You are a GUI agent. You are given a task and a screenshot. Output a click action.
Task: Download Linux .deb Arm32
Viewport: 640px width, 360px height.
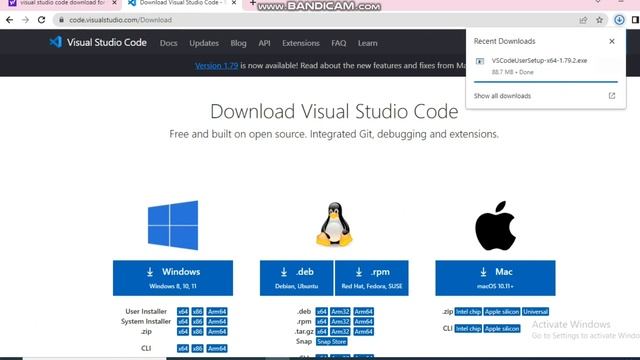[x=340, y=311]
